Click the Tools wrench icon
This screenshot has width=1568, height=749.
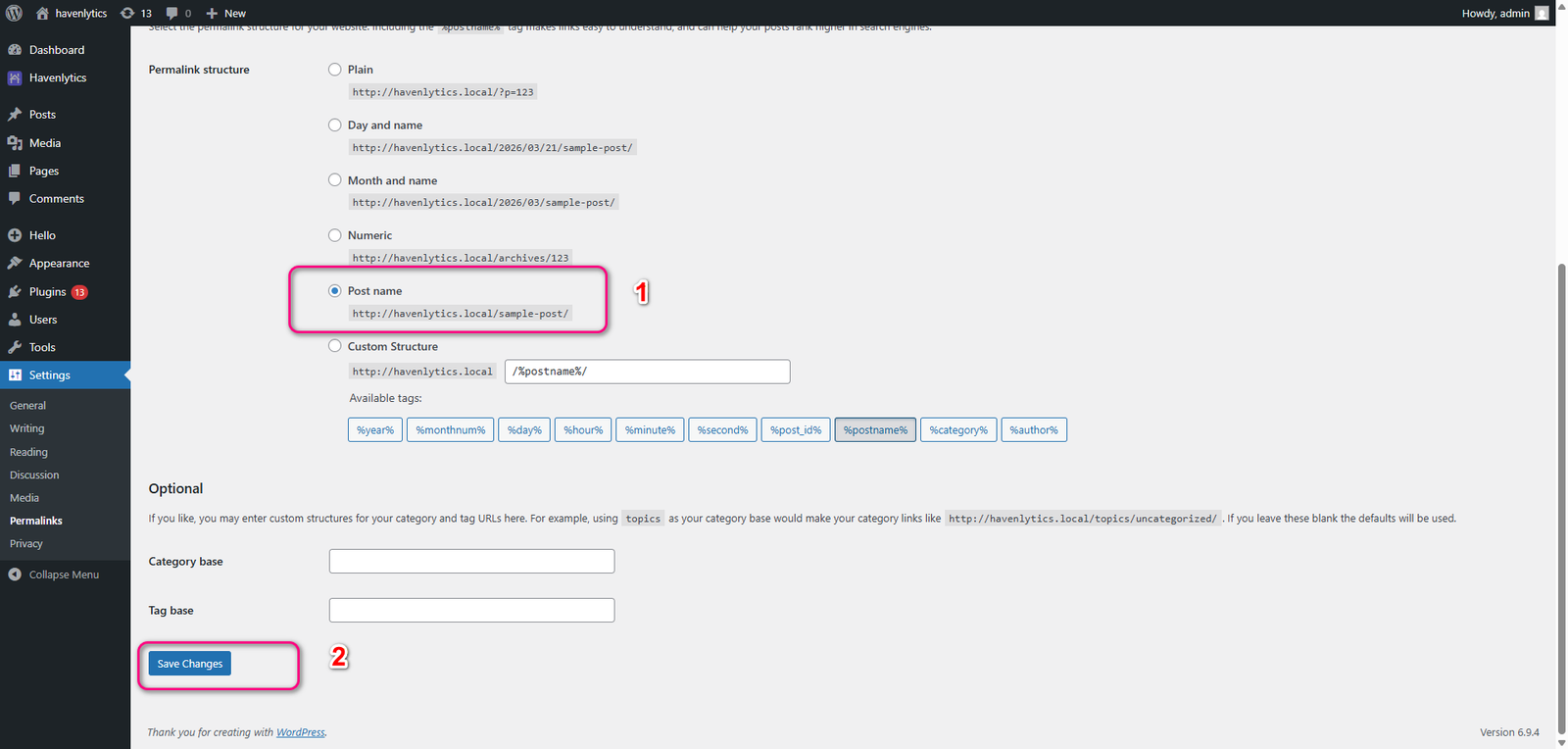[x=15, y=347]
